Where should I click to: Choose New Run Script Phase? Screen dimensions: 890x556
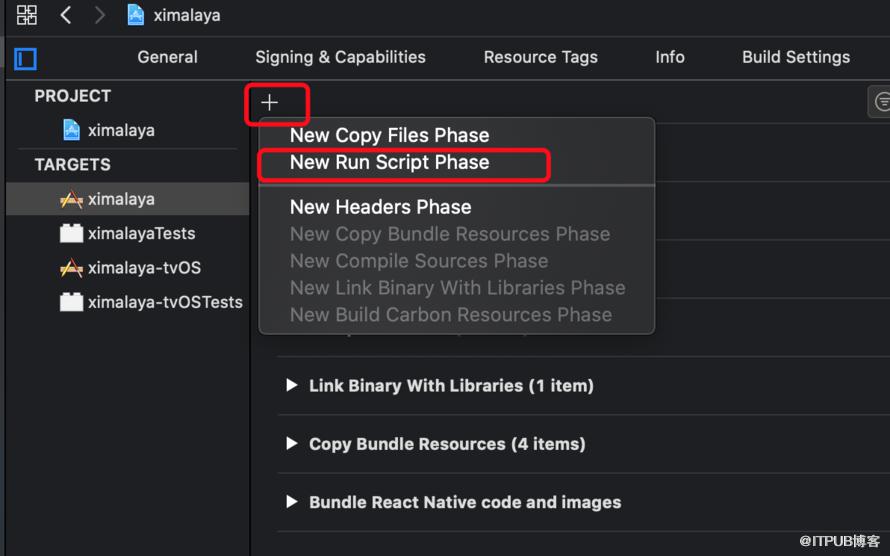coord(389,162)
